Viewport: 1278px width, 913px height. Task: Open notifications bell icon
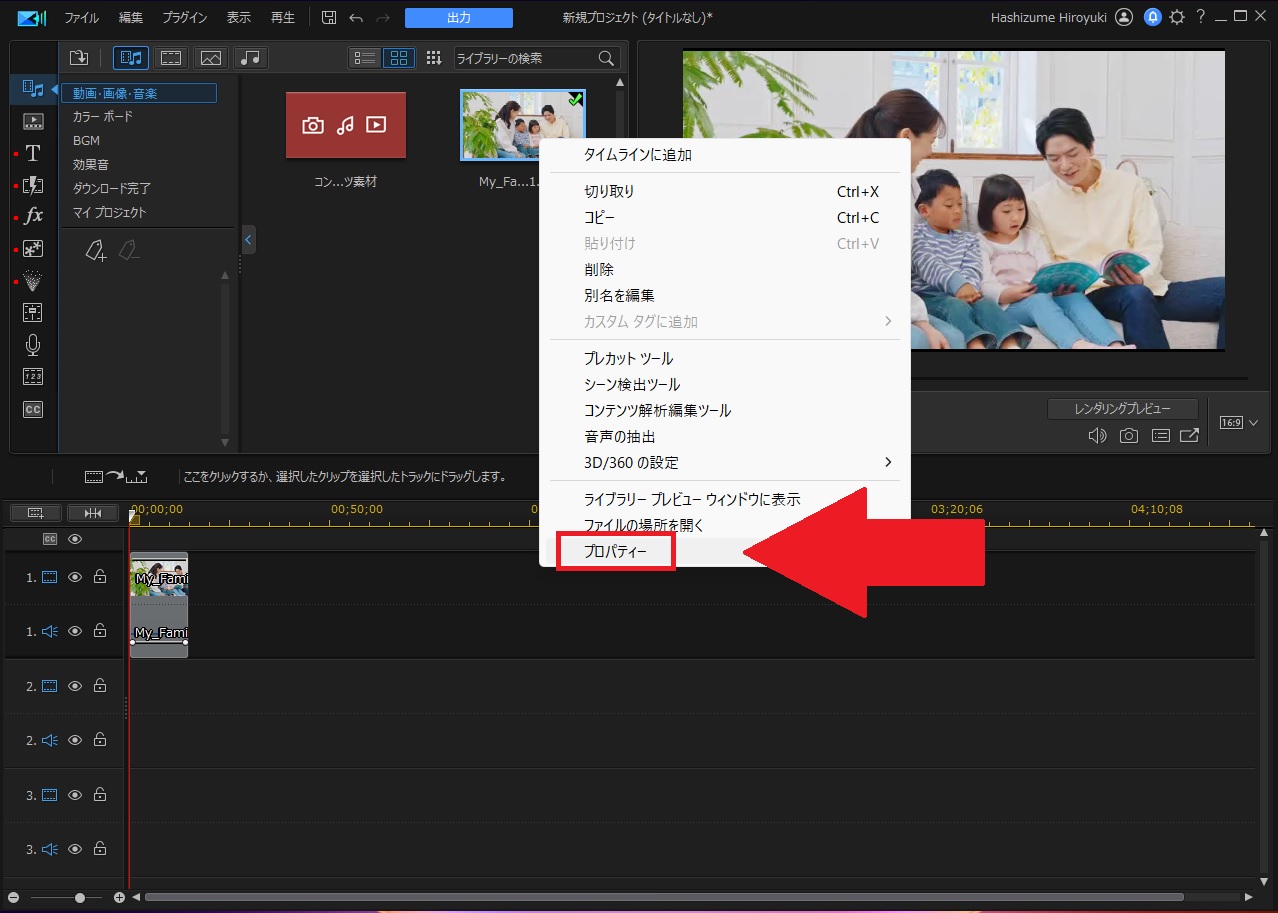click(x=1153, y=17)
